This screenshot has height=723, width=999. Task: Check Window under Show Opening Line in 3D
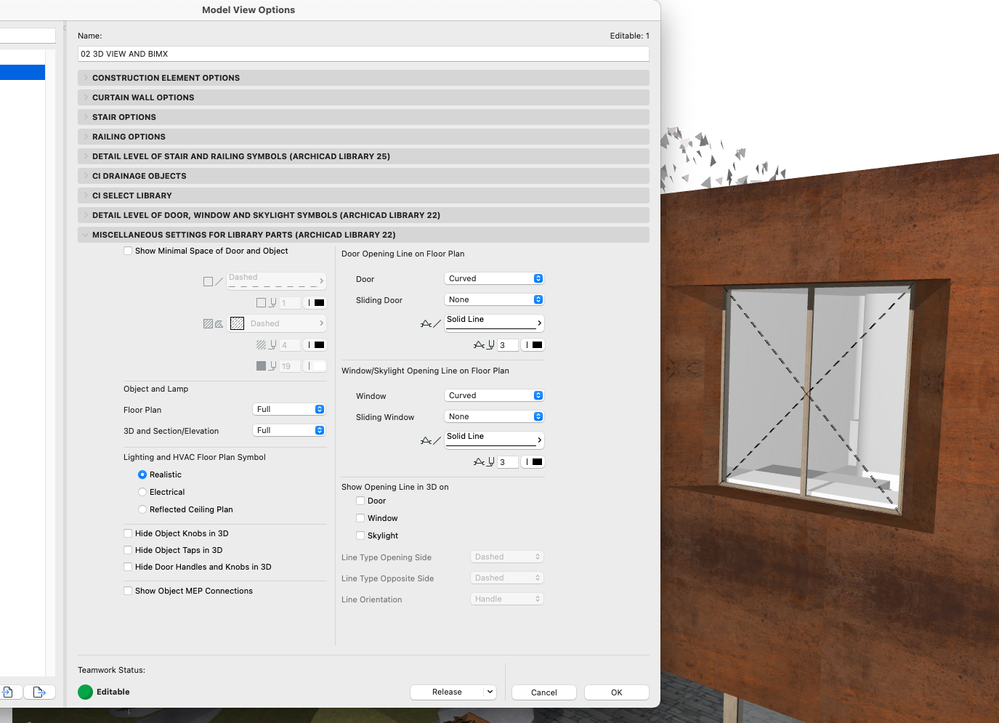[361, 518]
